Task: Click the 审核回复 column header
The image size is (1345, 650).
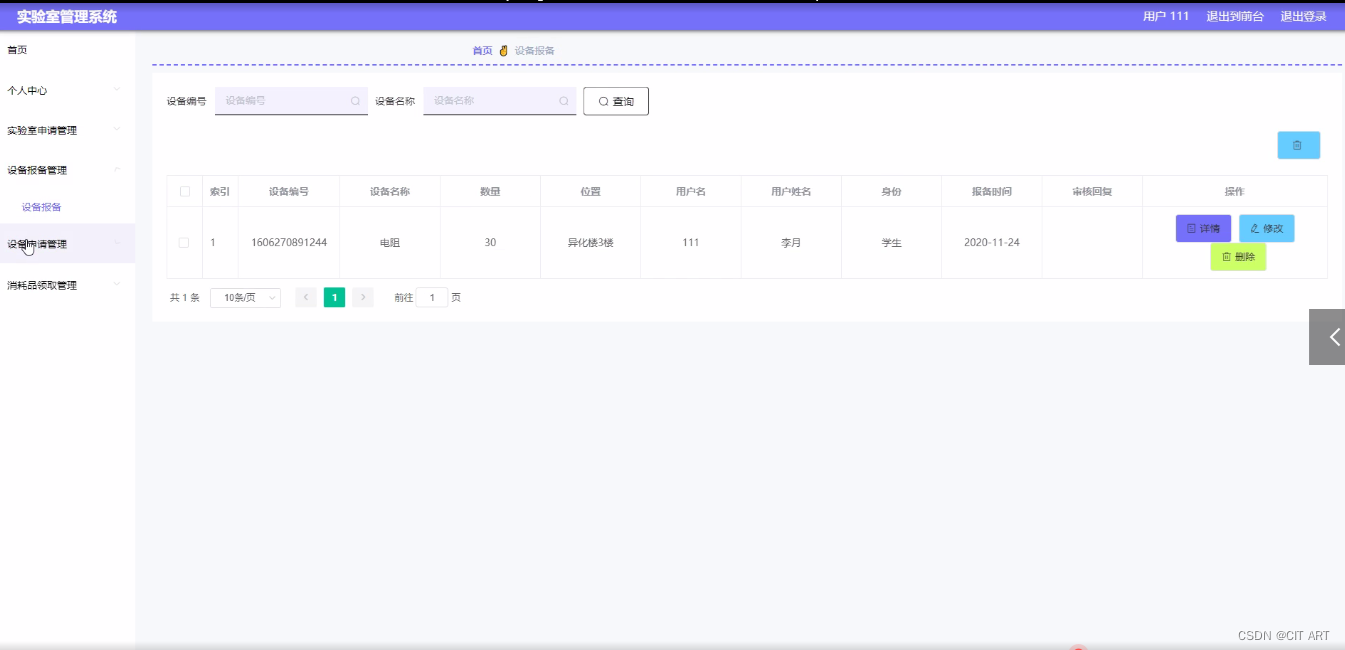Action: (1092, 191)
